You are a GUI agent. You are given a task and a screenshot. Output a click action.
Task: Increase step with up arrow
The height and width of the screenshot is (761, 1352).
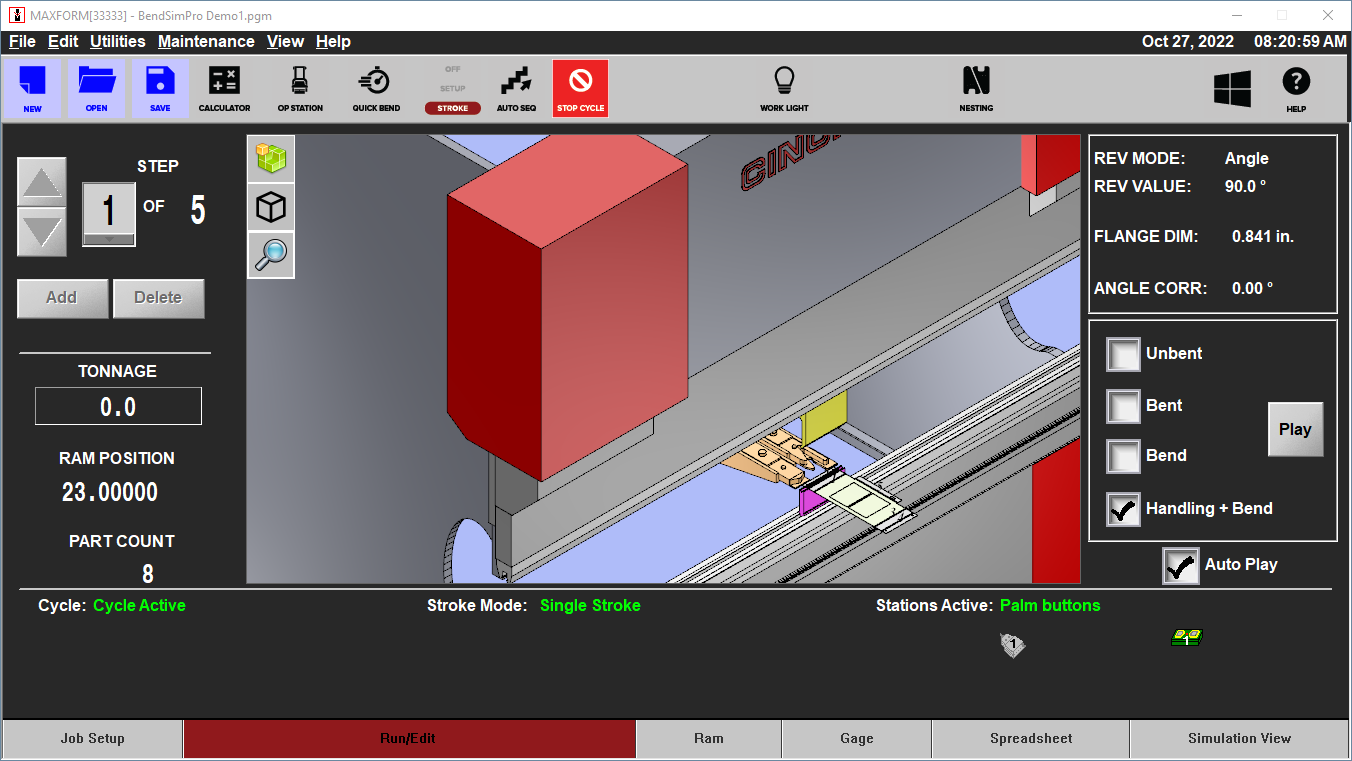coord(42,182)
